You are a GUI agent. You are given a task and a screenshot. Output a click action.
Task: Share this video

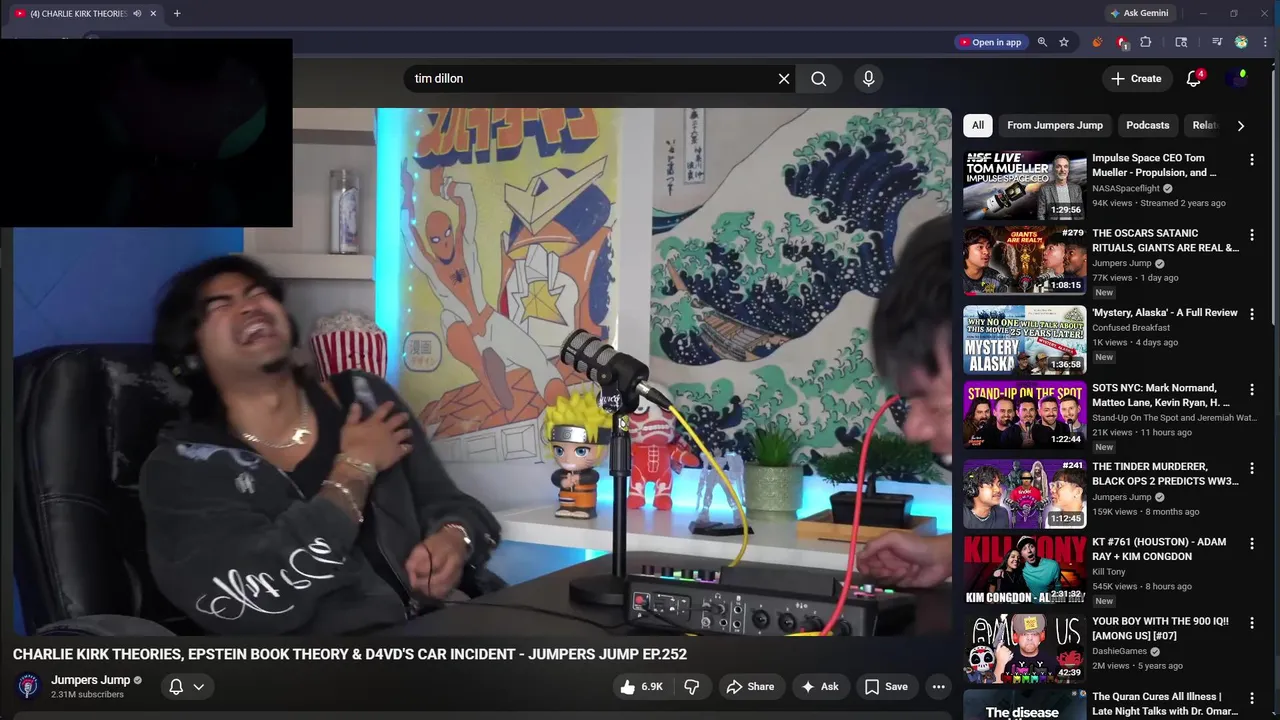tap(750, 687)
